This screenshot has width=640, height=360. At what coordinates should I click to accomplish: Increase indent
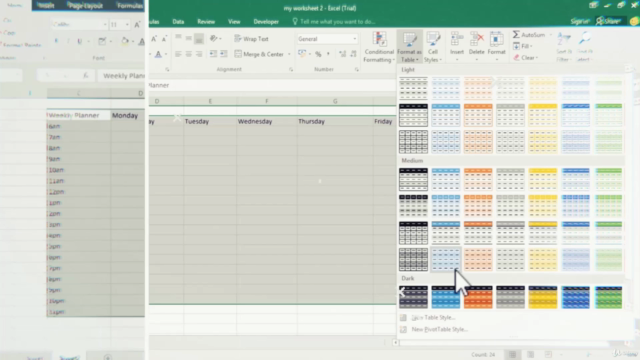224,54
